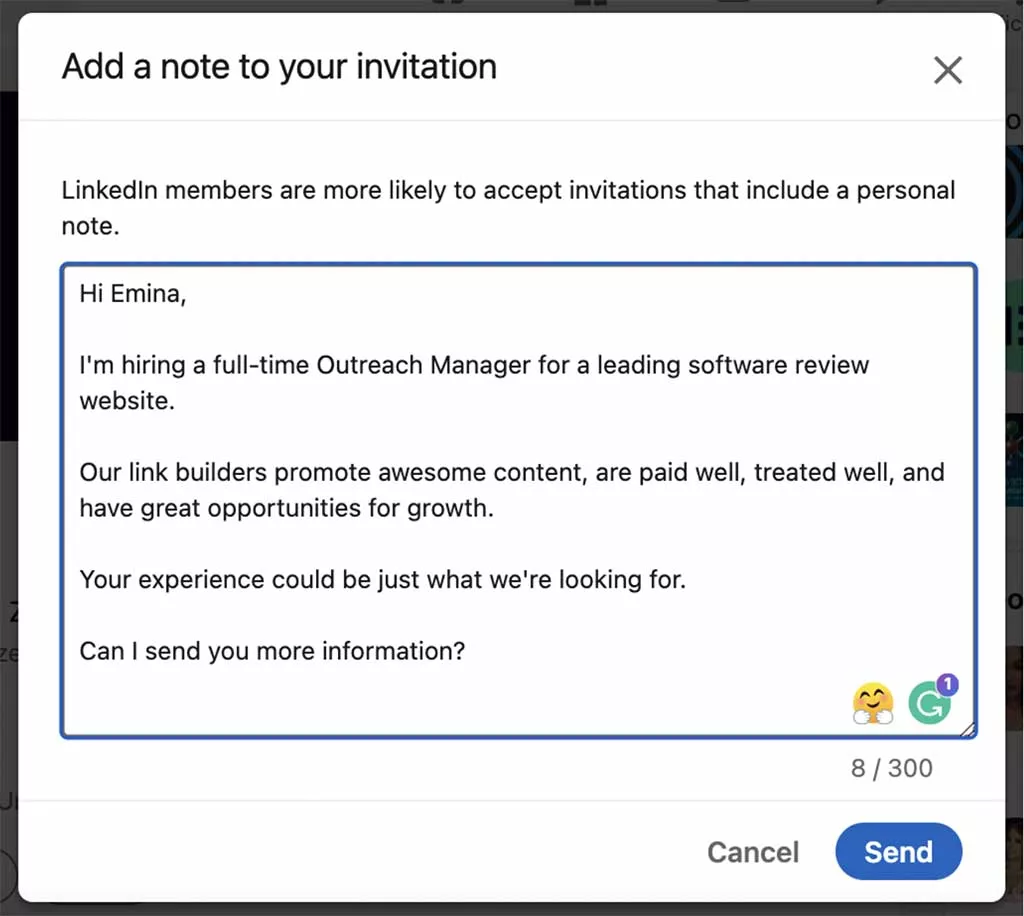The width and height of the screenshot is (1024, 916).
Task: Click the "Add a note to your invitation" heading
Action: click(279, 66)
